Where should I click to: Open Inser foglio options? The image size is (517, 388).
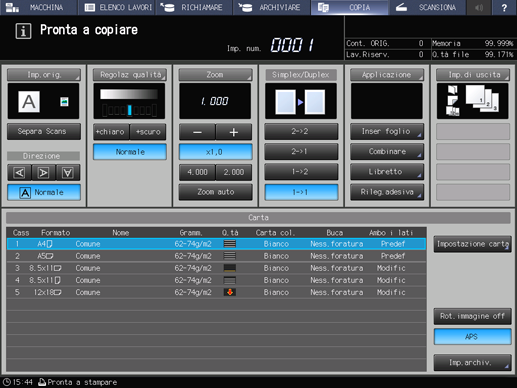tap(387, 132)
